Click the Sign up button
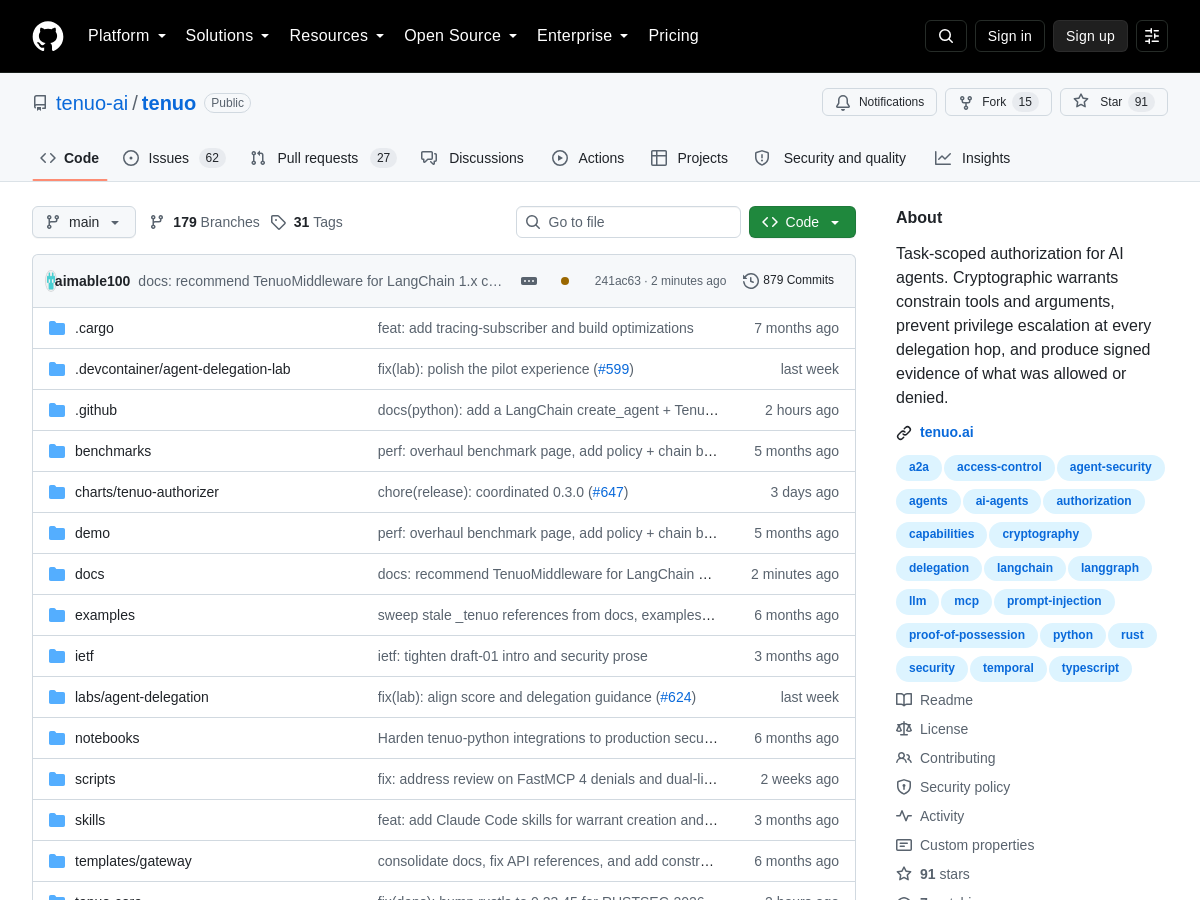Image resolution: width=1200 pixels, height=900 pixels. click(x=1090, y=36)
